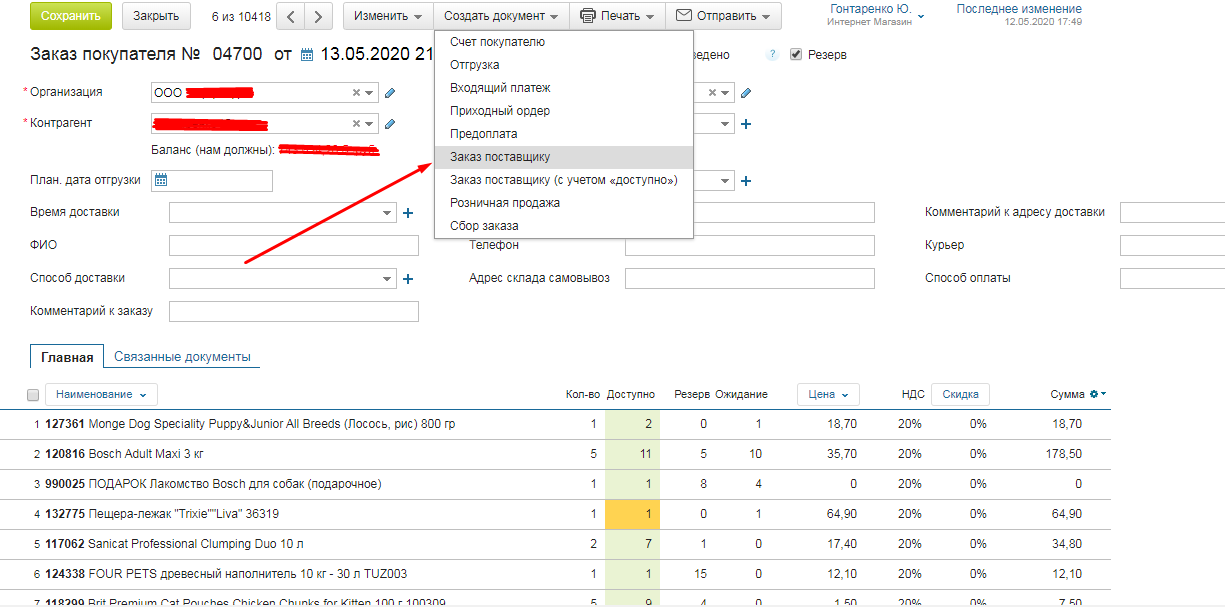
Task: Go to next document arrow
Action: click(x=319, y=16)
